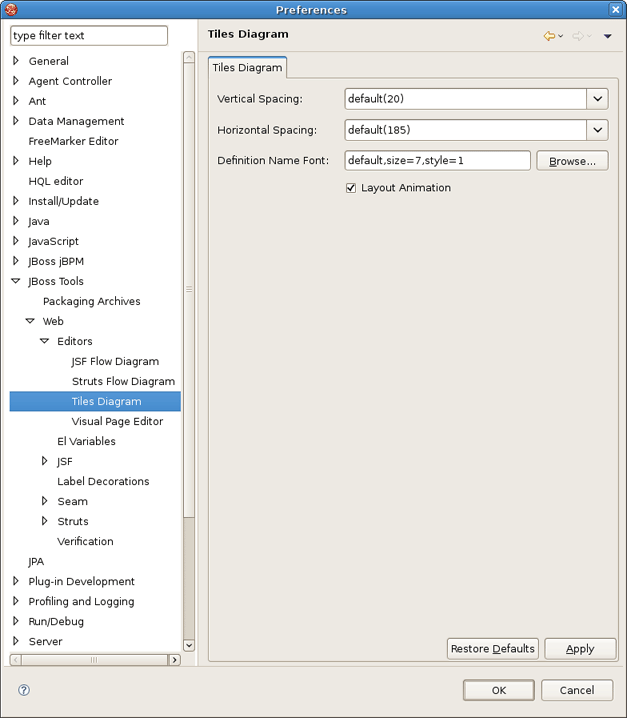Click the type filter text field

click(x=89, y=36)
